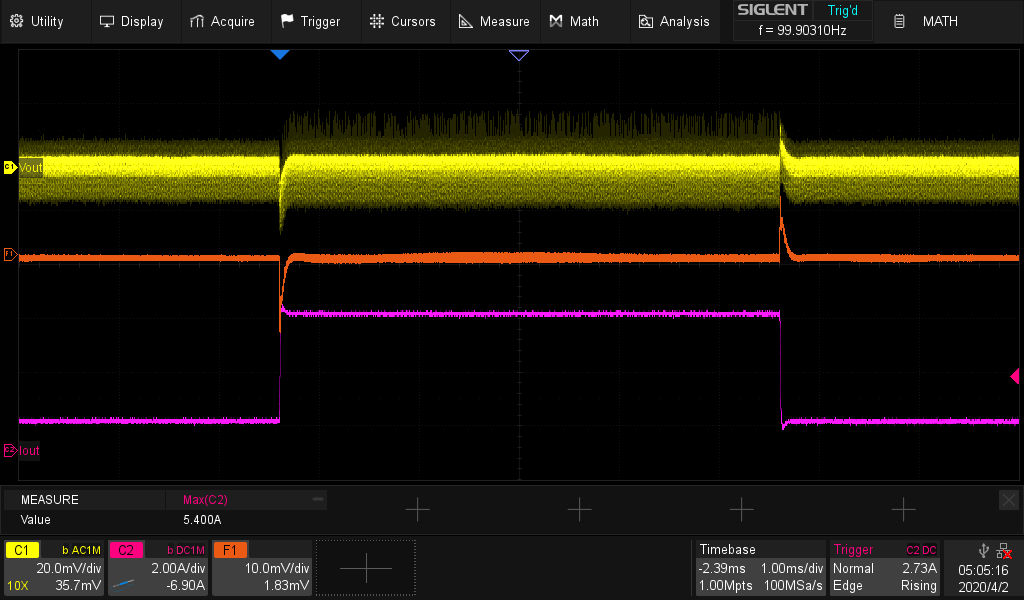Viewport: 1024px width, 600px height.
Task: Click the pink trigger level arrow
Action: click(x=1015, y=376)
